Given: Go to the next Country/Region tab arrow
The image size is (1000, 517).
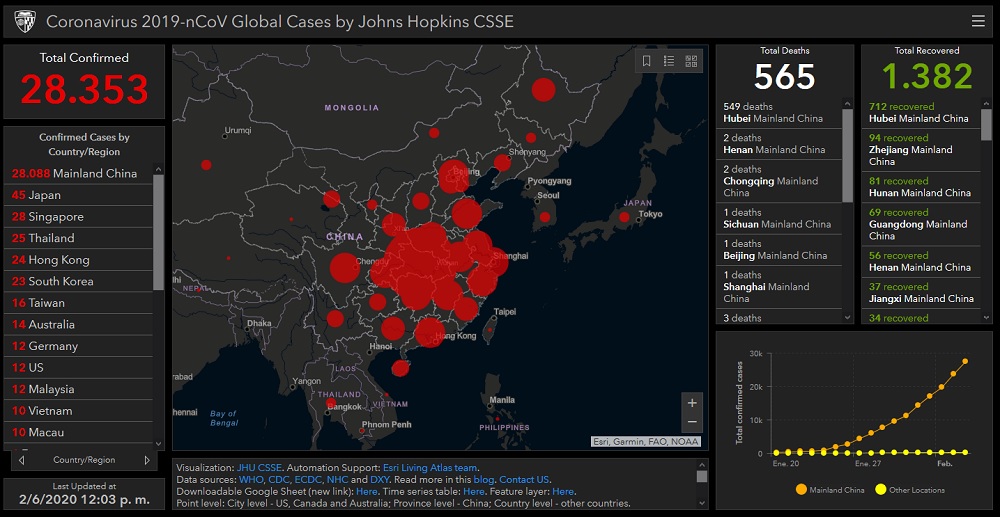Looking at the screenshot, I should (x=147, y=461).
